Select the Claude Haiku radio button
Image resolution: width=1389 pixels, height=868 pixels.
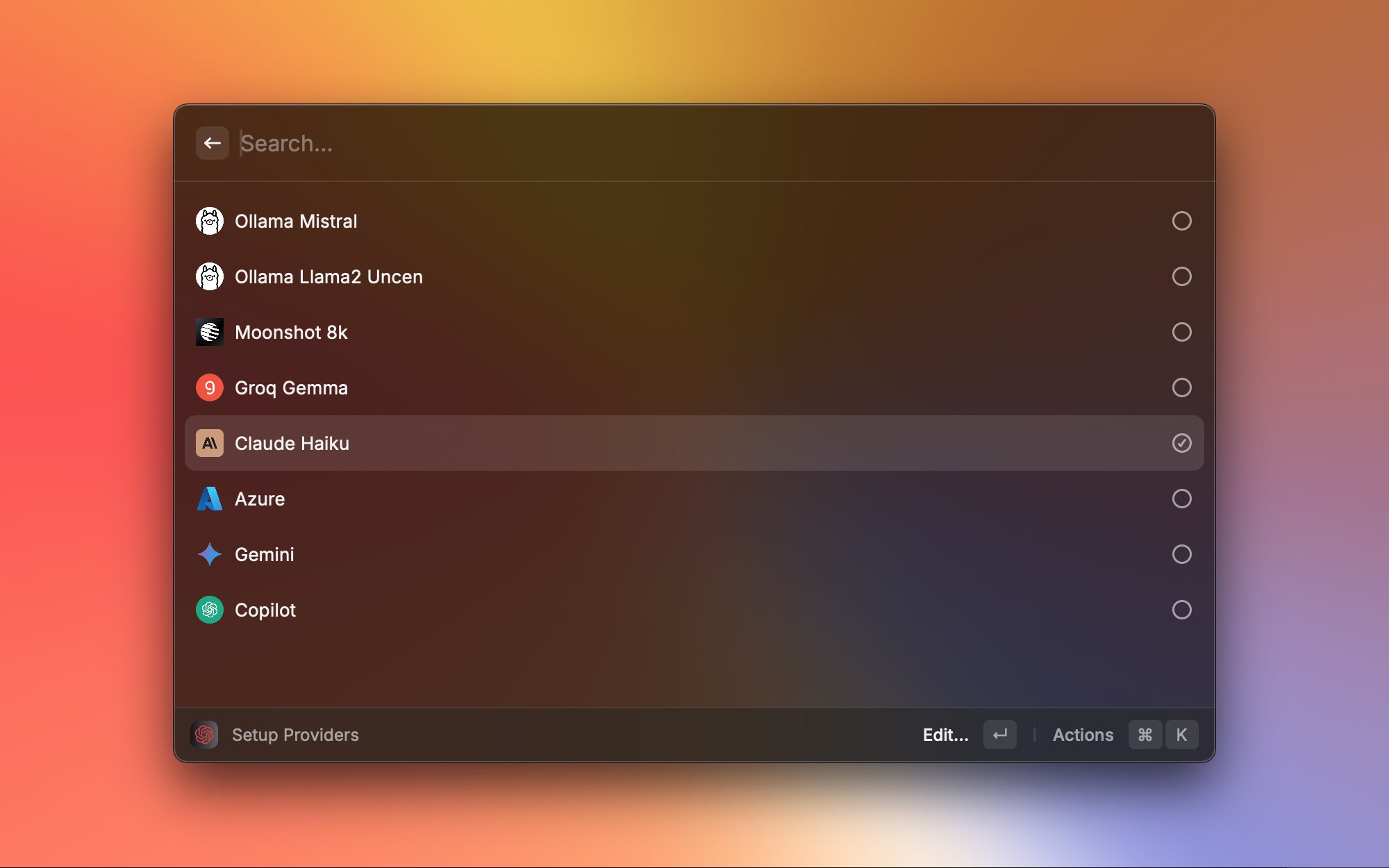click(x=1181, y=443)
